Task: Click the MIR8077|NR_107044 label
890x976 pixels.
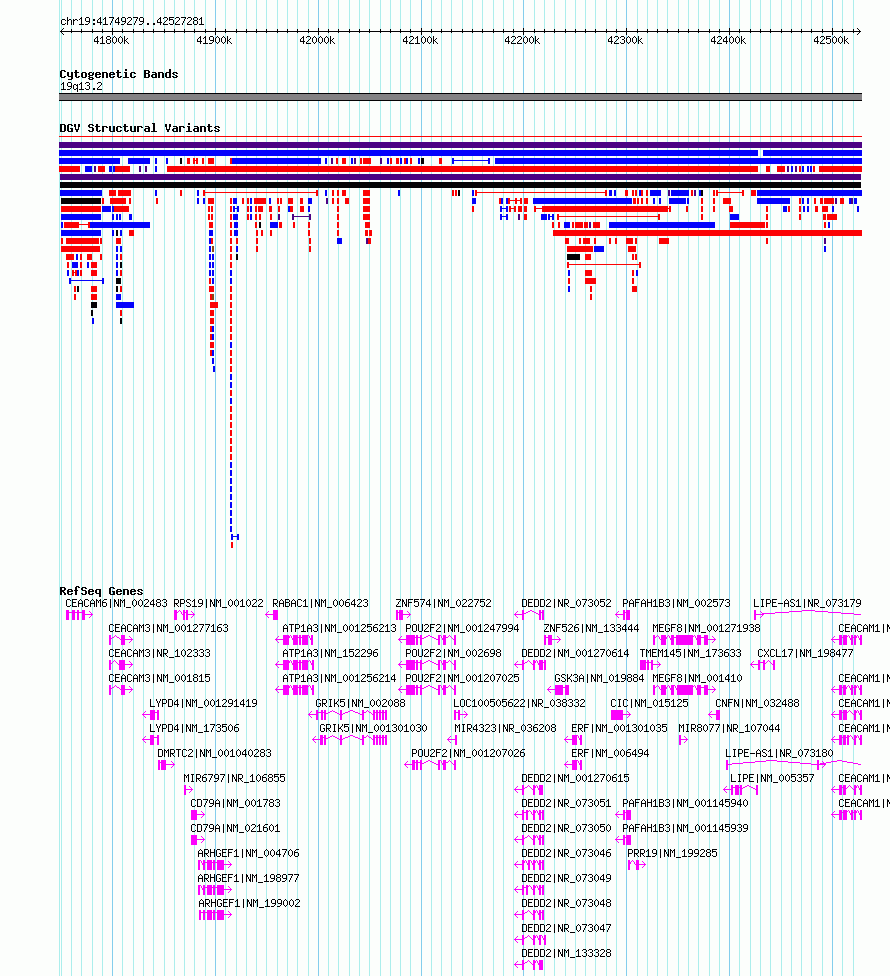Action: [x=729, y=728]
